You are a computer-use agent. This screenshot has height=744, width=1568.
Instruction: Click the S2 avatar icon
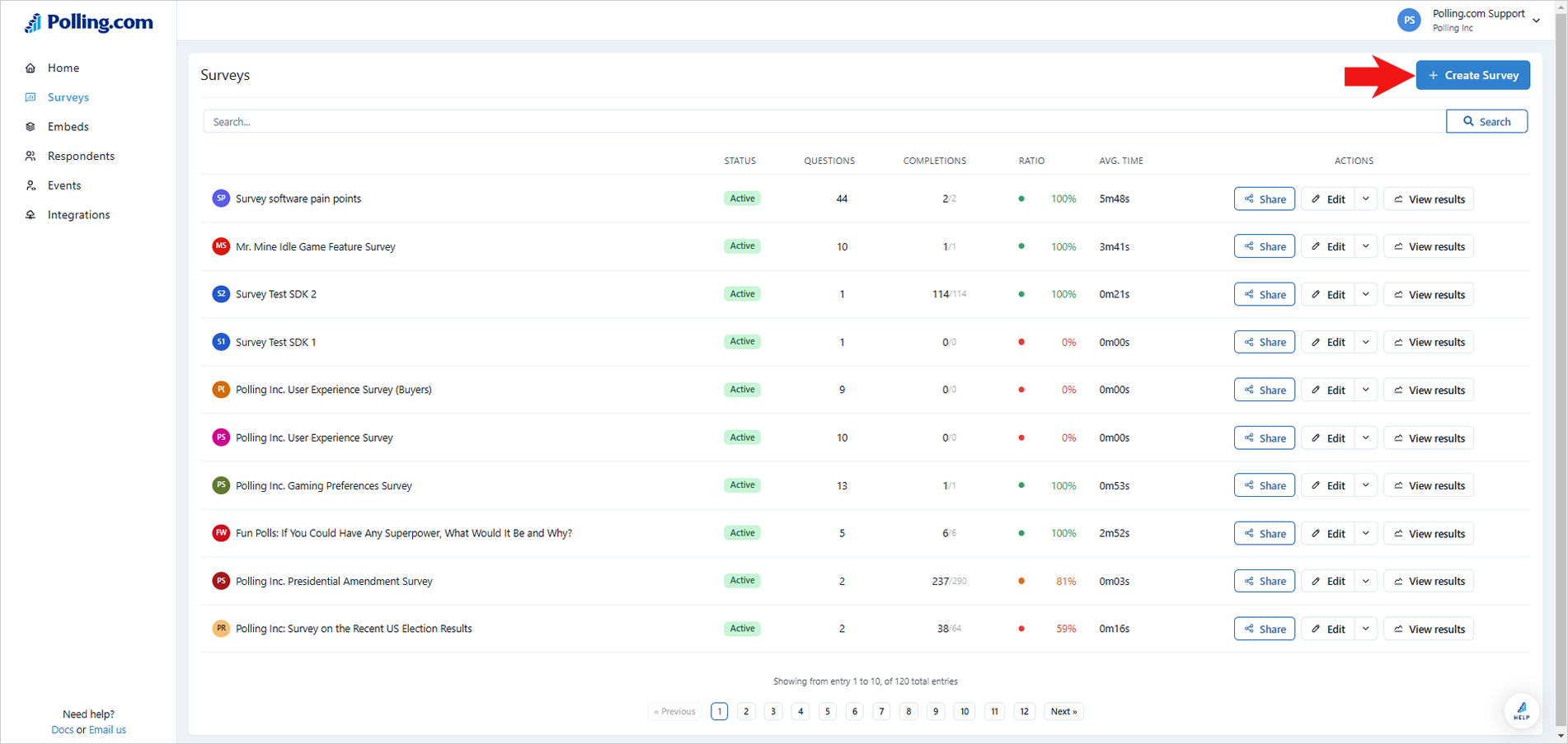221,293
